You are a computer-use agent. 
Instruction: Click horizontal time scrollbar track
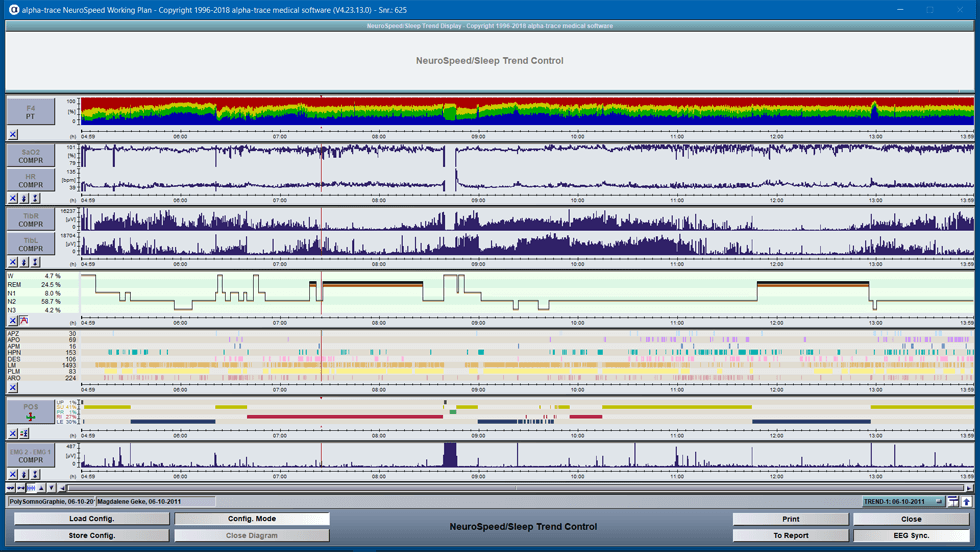(x=516, y=488)
